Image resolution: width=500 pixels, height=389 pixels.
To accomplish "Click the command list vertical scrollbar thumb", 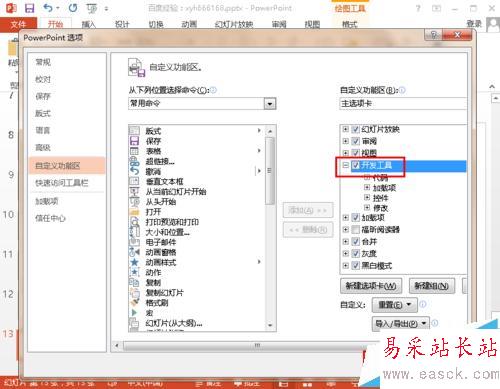I will point(270,171).
